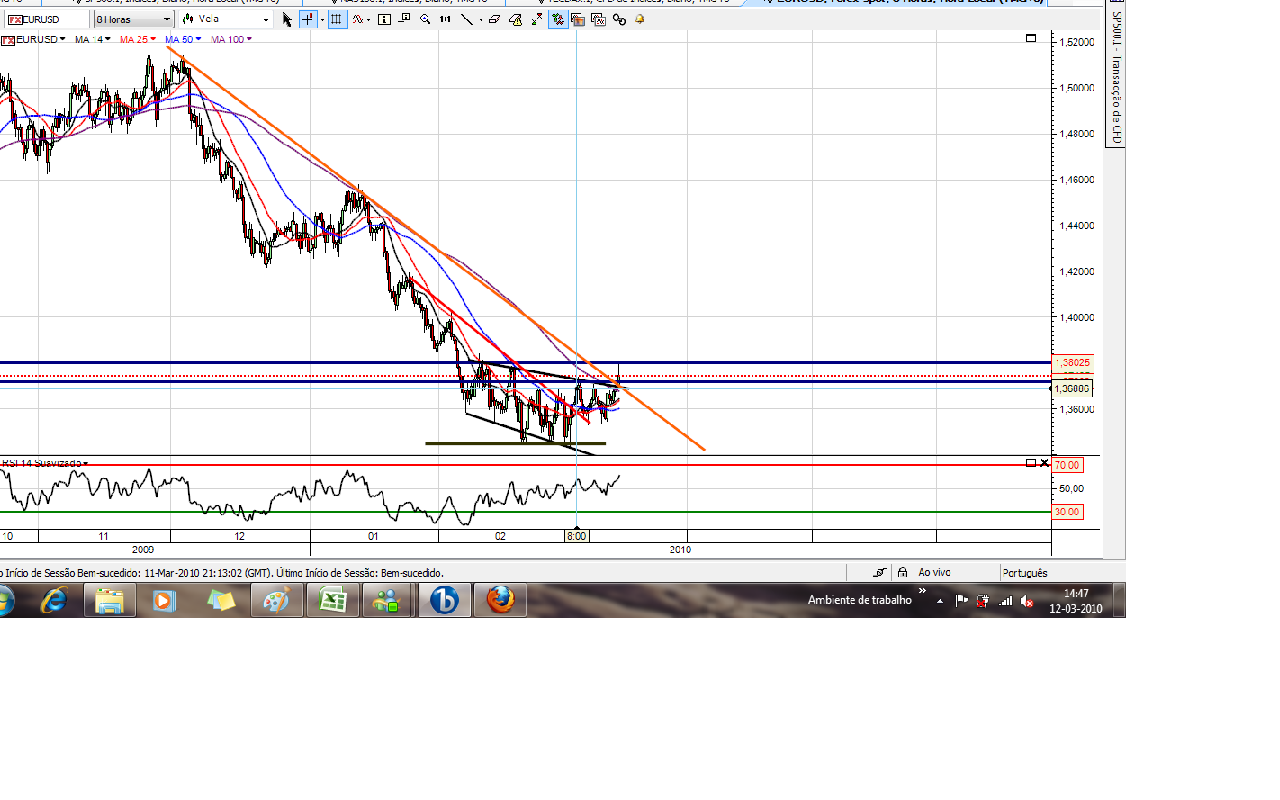This screenshot has height=800, width=1280.
Task: Click the 'Ambiente de trabalho' toolbar
Action: (859, 600)
